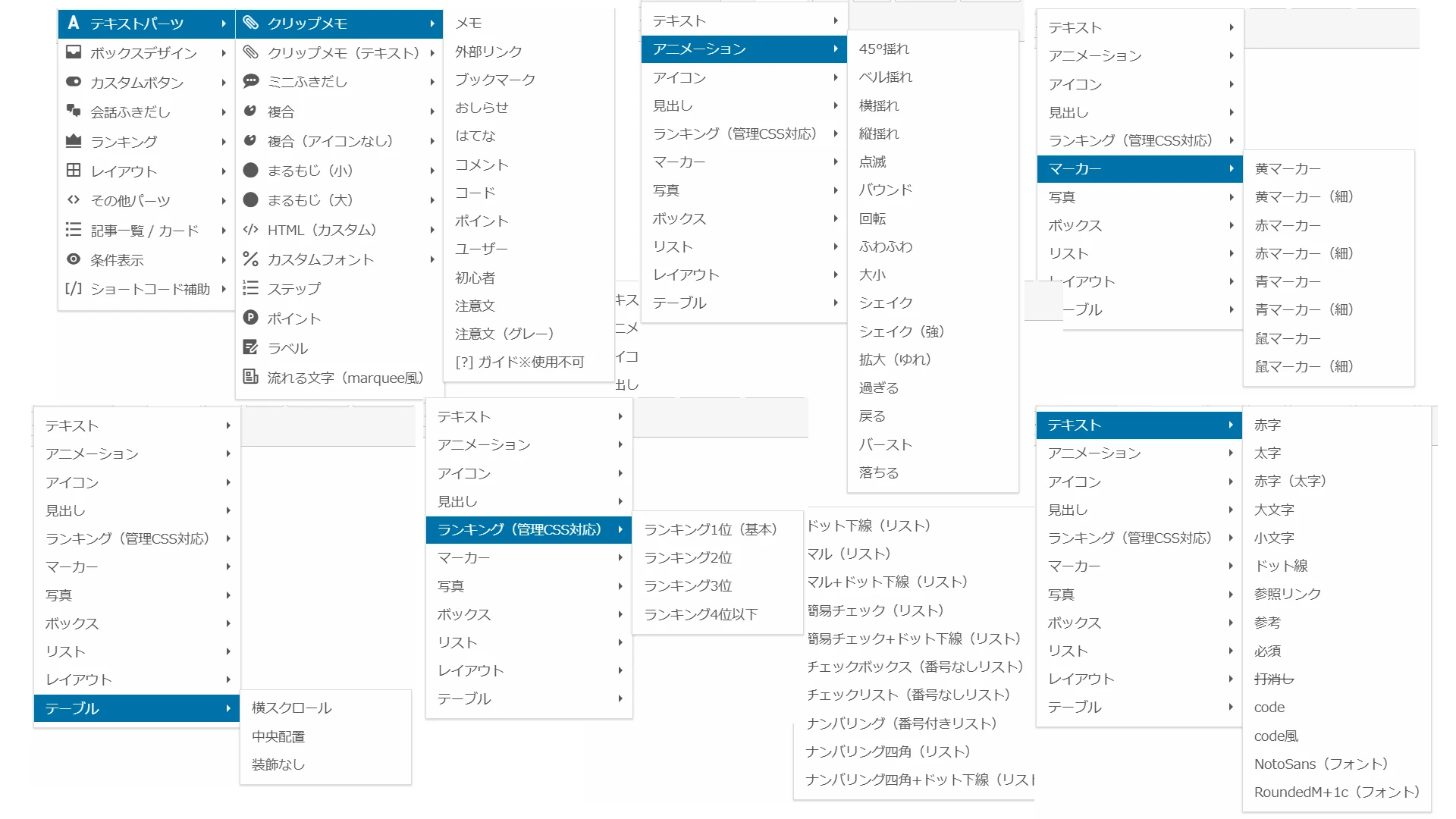Click the crown icon beside ランキング
This screenshot has width=1456, height=819.
coord(74,141)
